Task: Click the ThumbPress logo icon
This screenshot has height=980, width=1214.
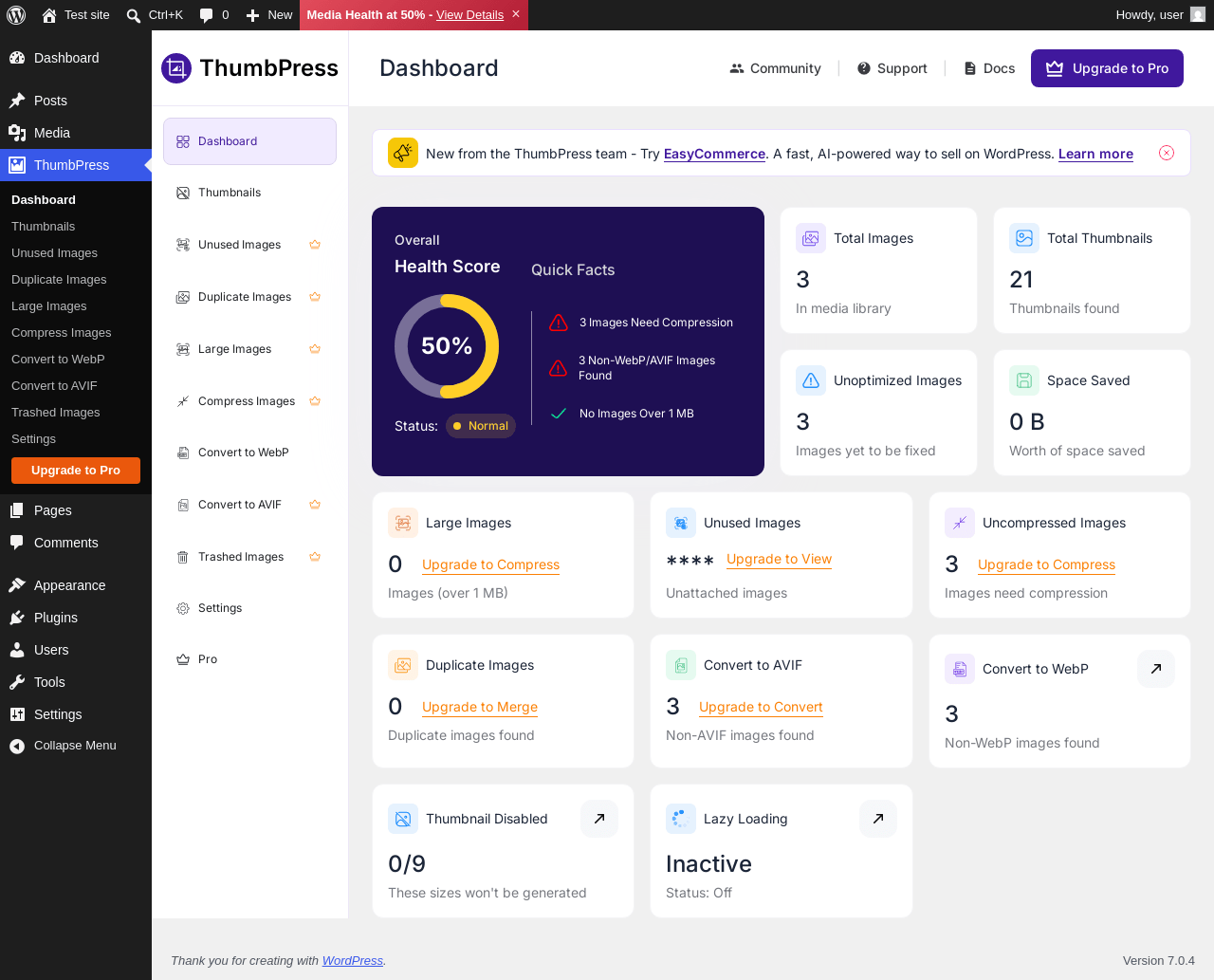Action: (176, 68)
